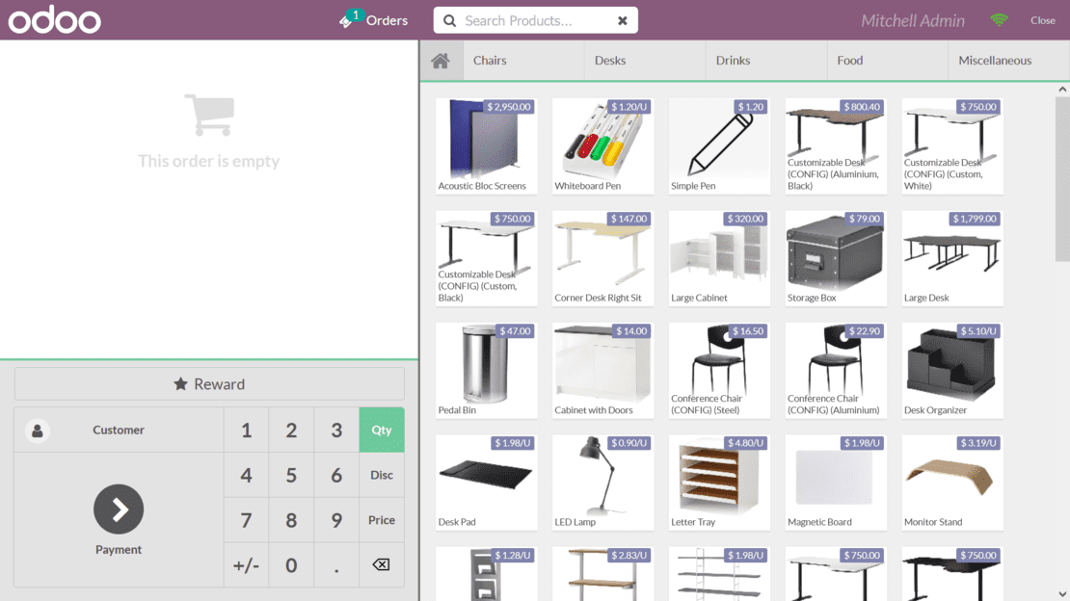Click the wifi connection status icon
Viewport: 1070px width, 601px height.
(999, 20)
